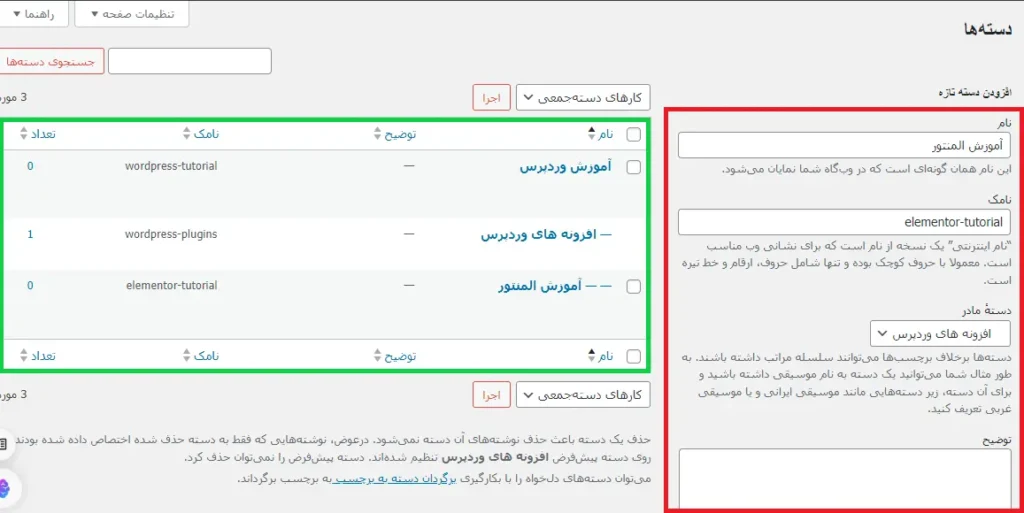Sort by توضیح using header sort arrows
The image size is (1024, 513).
click(376, 134)
